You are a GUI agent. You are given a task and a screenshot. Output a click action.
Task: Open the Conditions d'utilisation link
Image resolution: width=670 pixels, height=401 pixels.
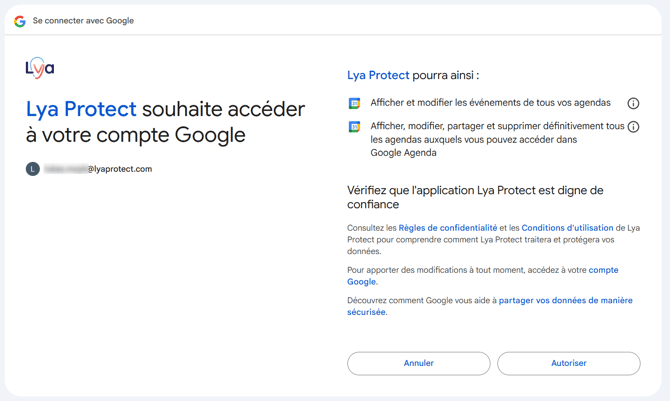567,228
